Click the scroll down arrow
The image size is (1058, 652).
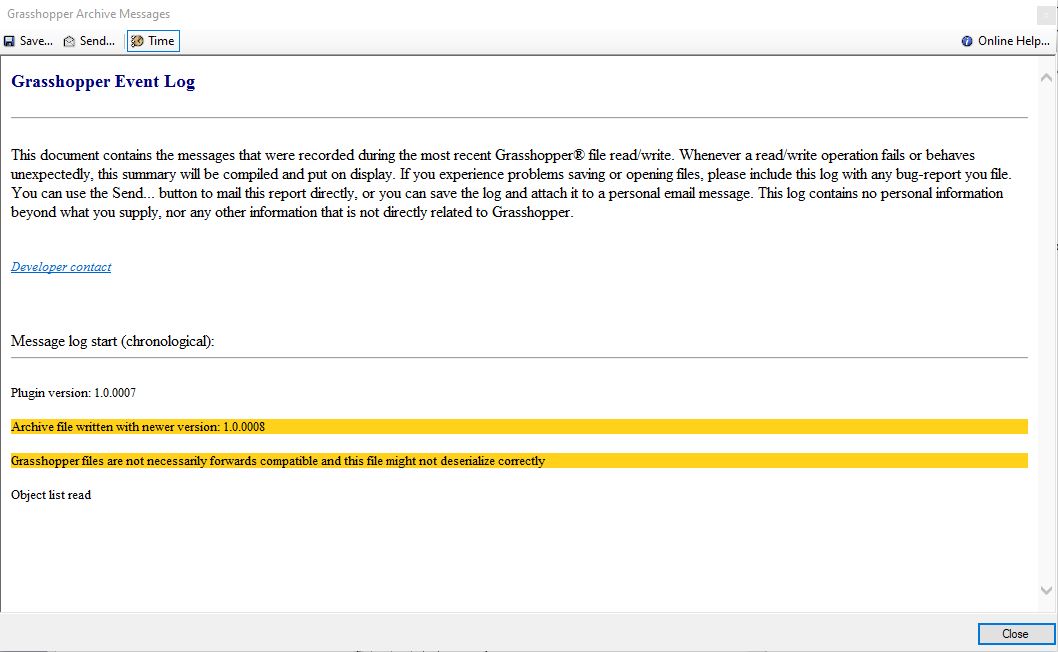pos(1046,590)
